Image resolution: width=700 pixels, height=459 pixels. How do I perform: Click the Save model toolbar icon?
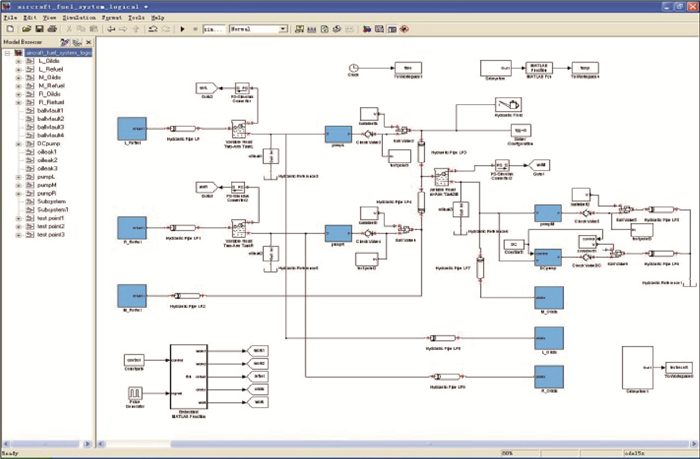[x=38, y=30]
